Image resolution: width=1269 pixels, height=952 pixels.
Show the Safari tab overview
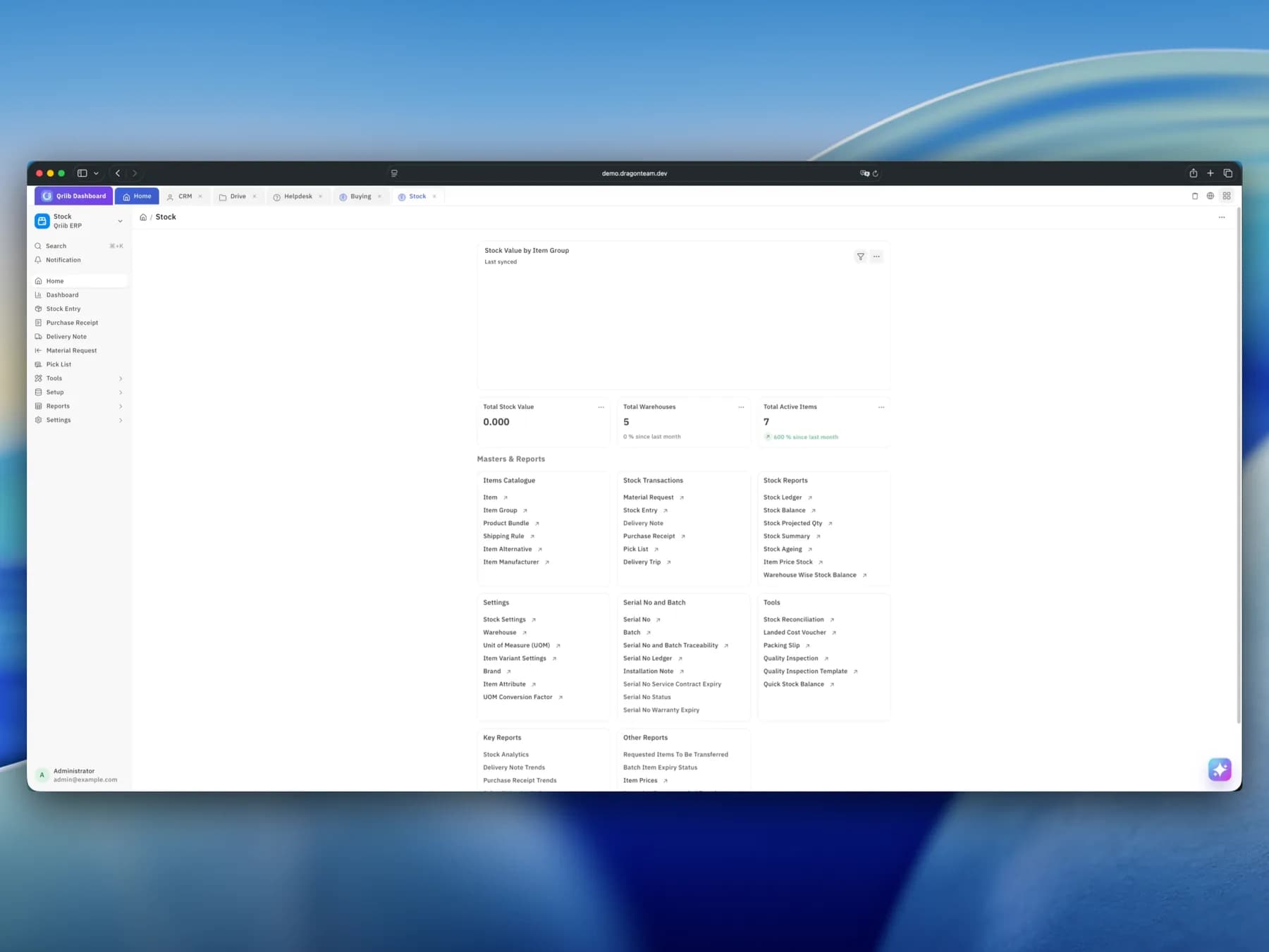coord(1227,173)
